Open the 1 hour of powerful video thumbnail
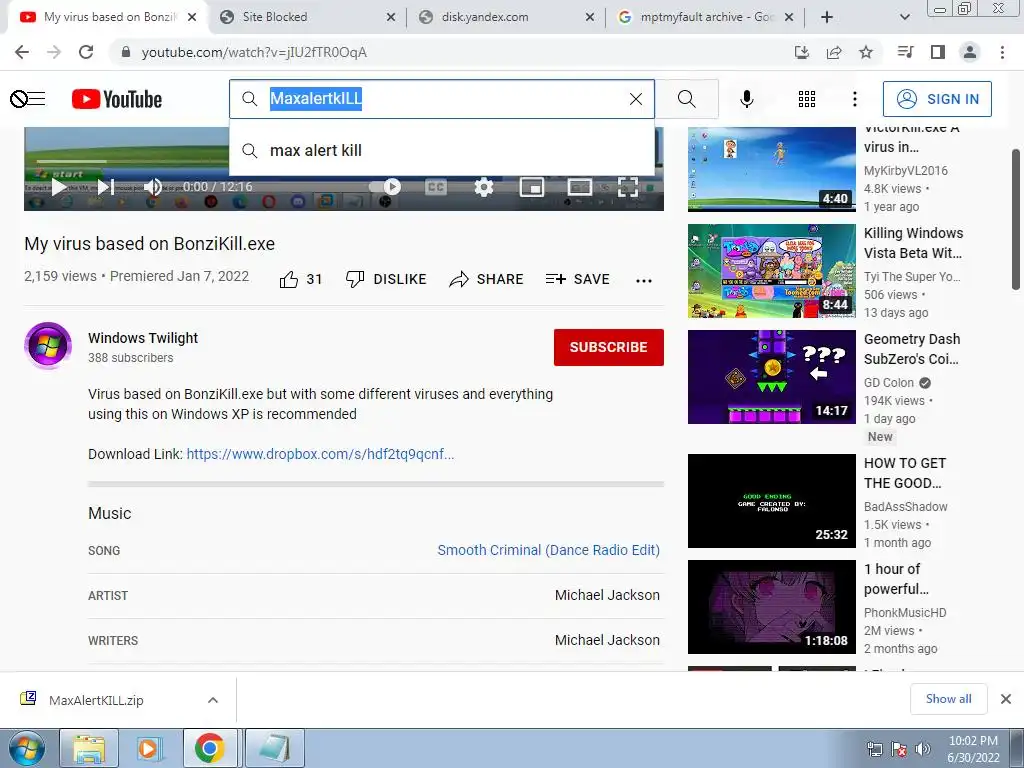Screen dimensions: 1024x768 772,607
